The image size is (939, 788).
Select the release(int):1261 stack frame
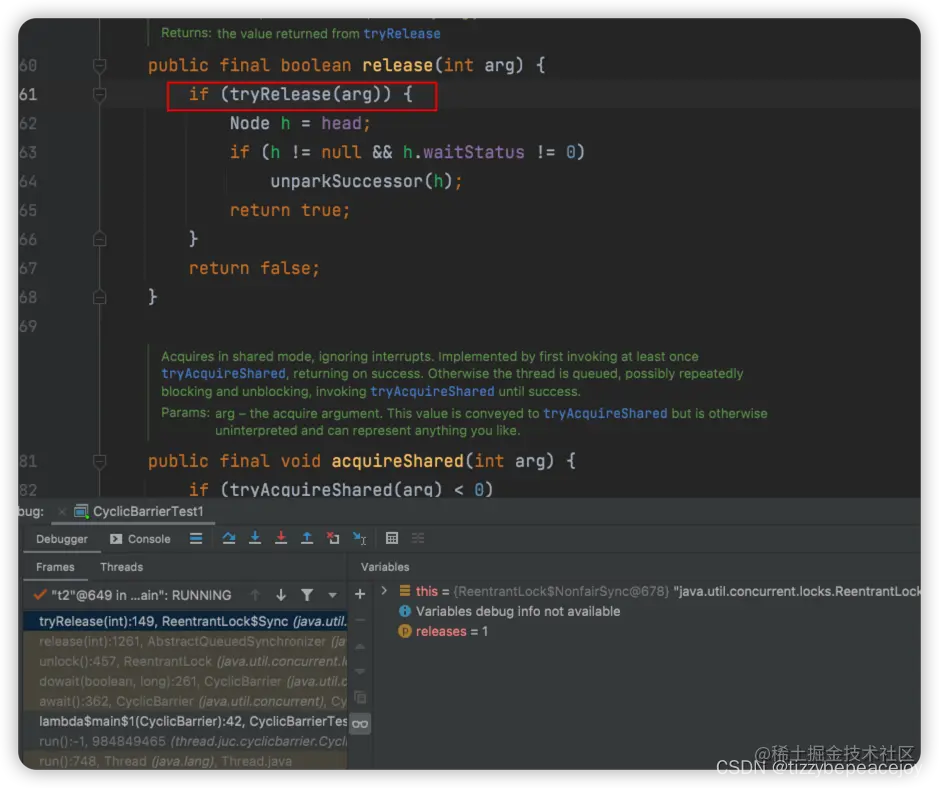pos(186,641)
